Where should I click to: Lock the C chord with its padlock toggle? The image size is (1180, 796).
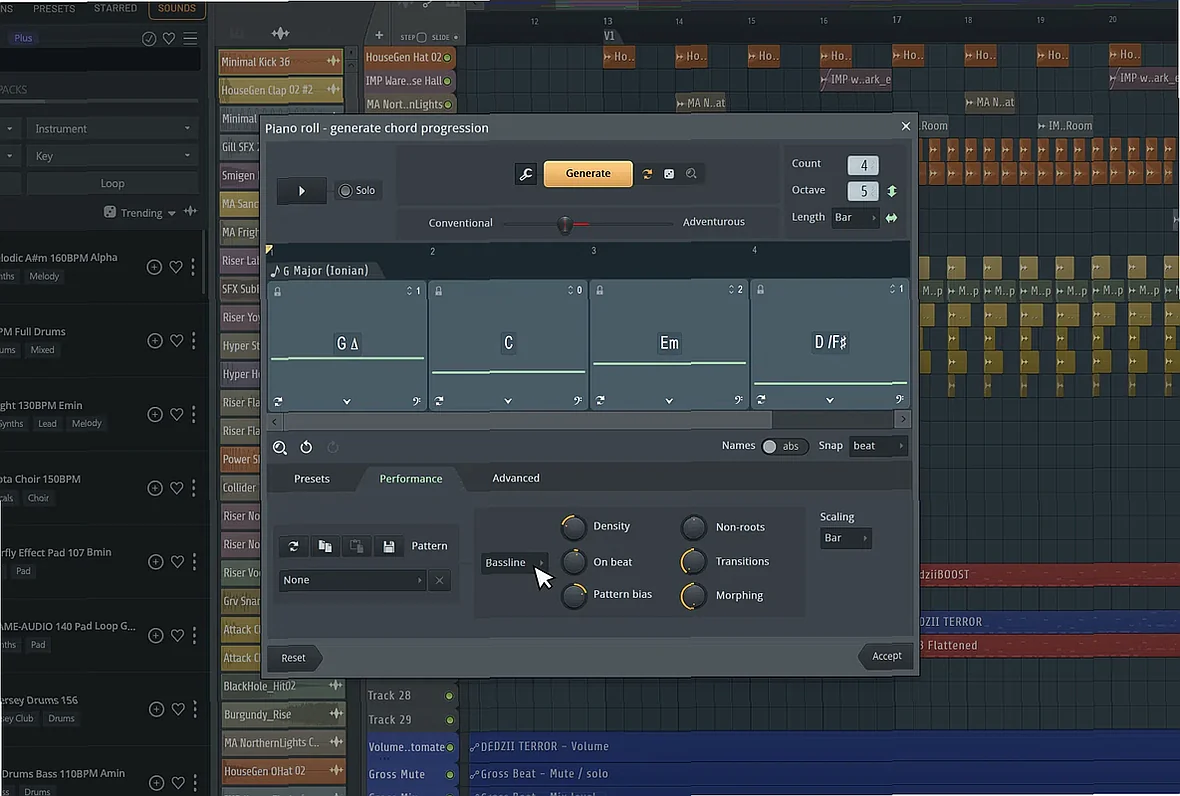(x=438, y=290)
